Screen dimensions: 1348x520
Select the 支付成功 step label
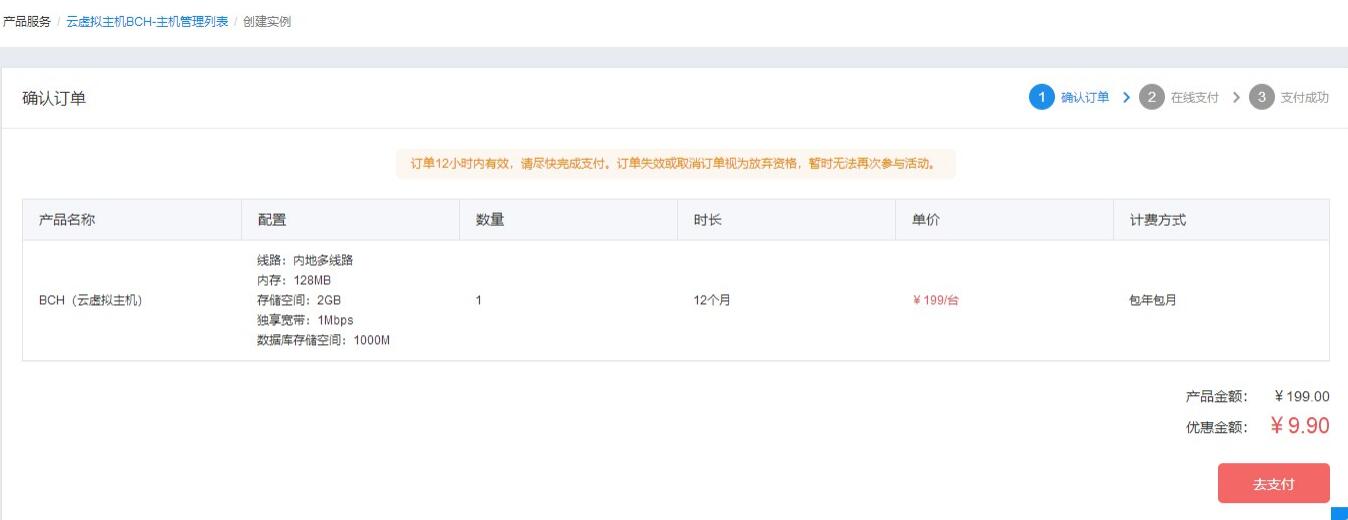click(1305, 97)
